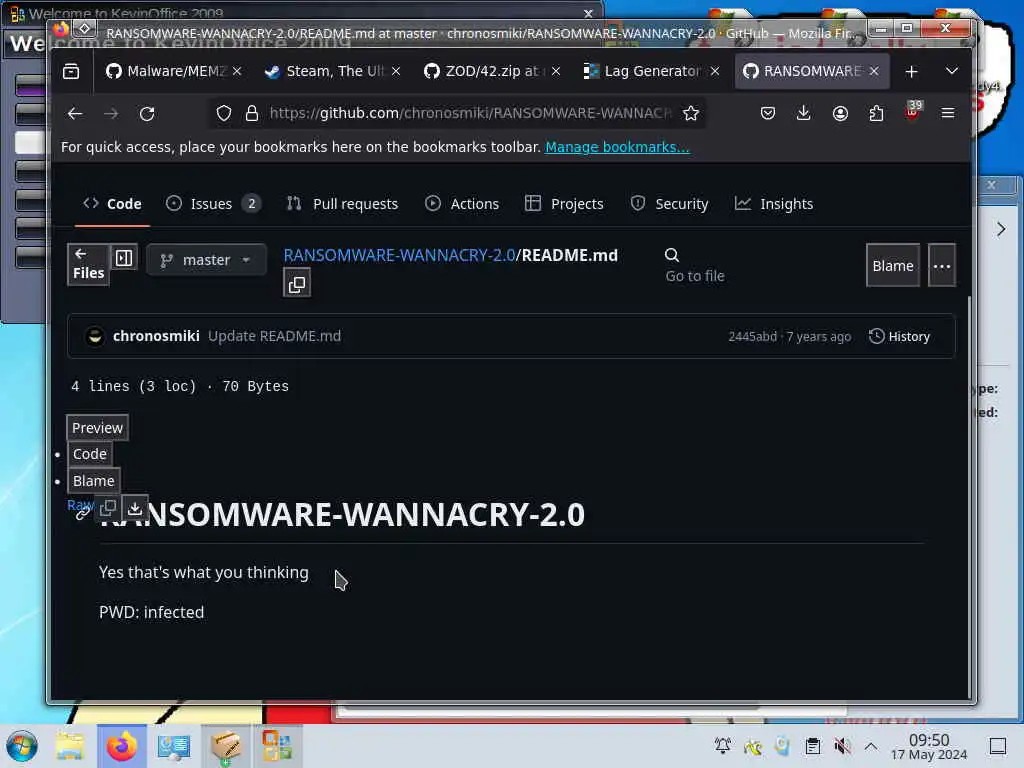Expand the list all tabs chevron
Image resolution: width=1024 pixels, height=768 pixels.
point(952,71)
